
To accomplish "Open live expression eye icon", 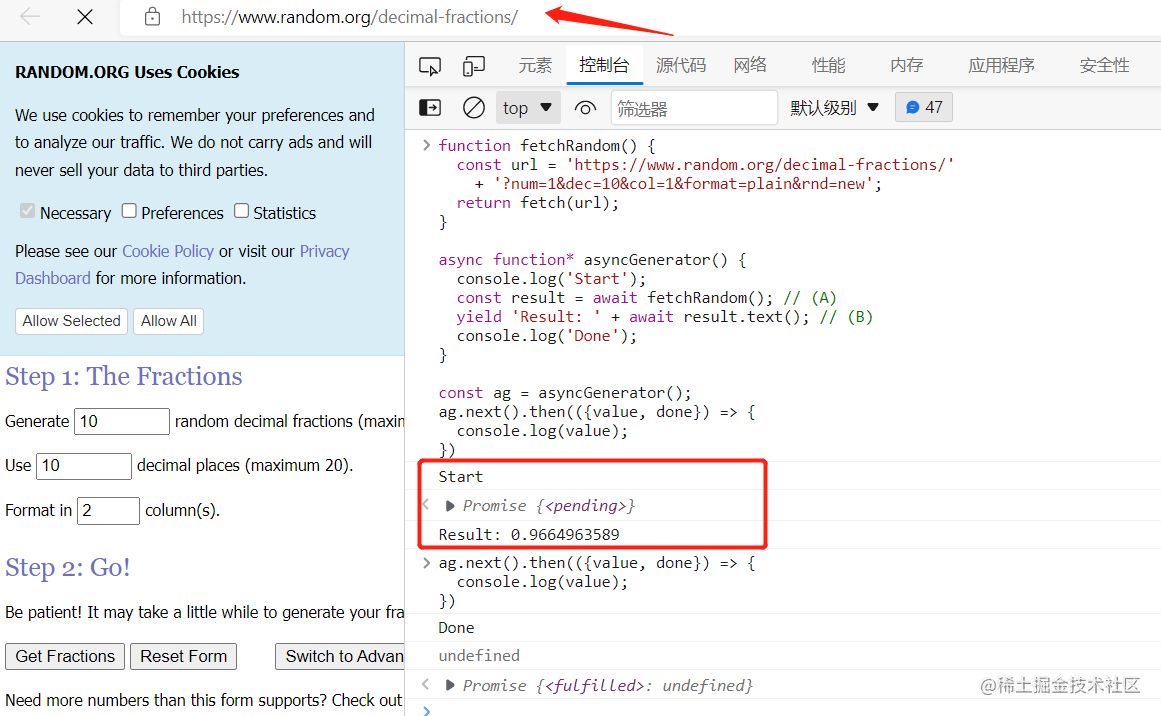I will pyautogui.click(x=585, y=108).
